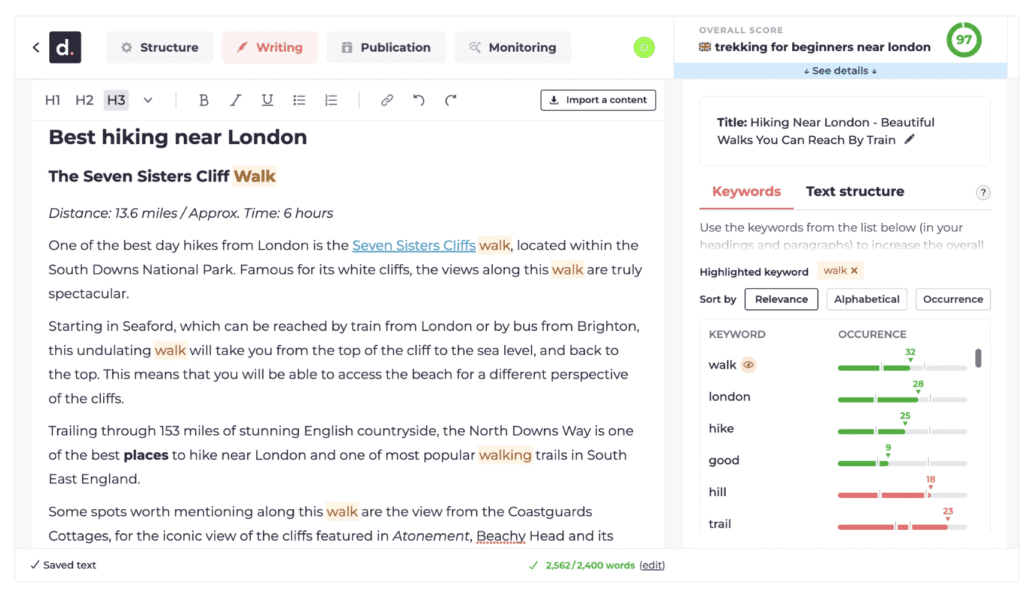Click the Import a content button
The width and height of the screenshot is (1024, 591).
point(598,100)
